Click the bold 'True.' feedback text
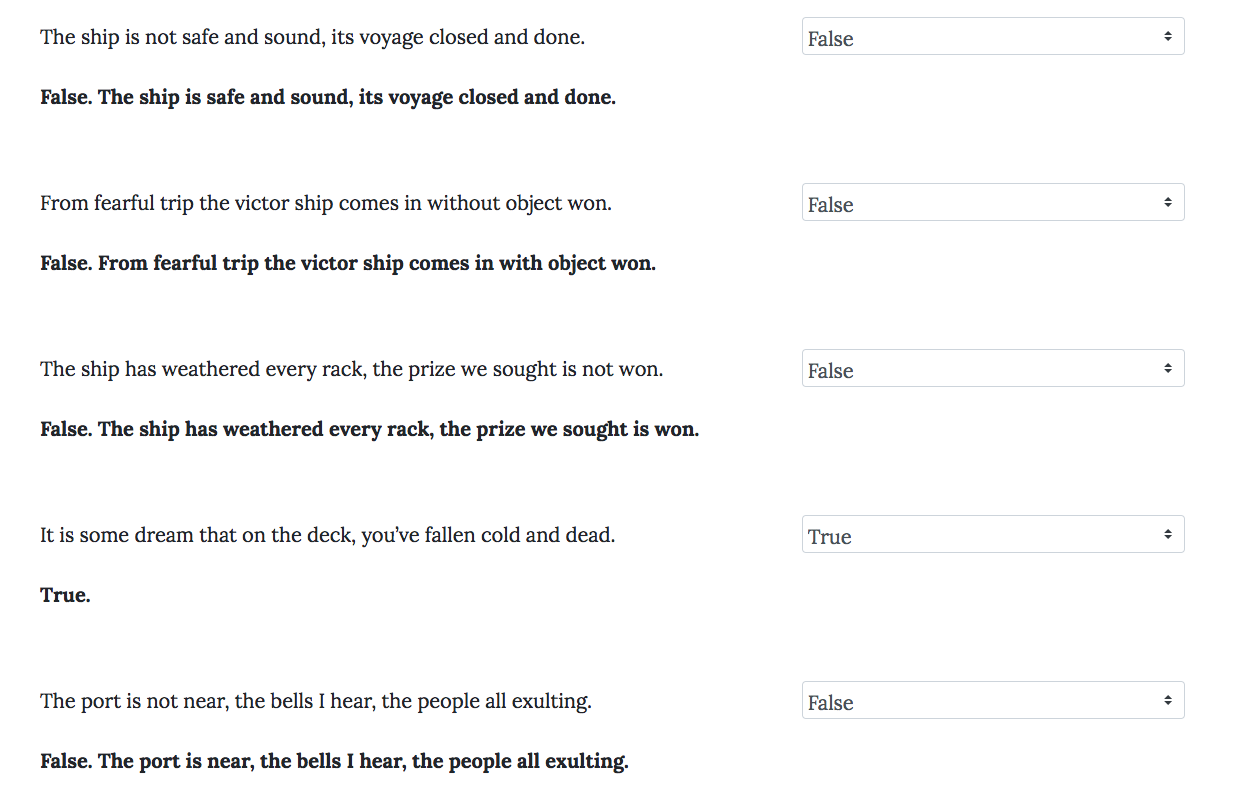The width and height of the screenshot is (1239, 800). click(65, 596)
